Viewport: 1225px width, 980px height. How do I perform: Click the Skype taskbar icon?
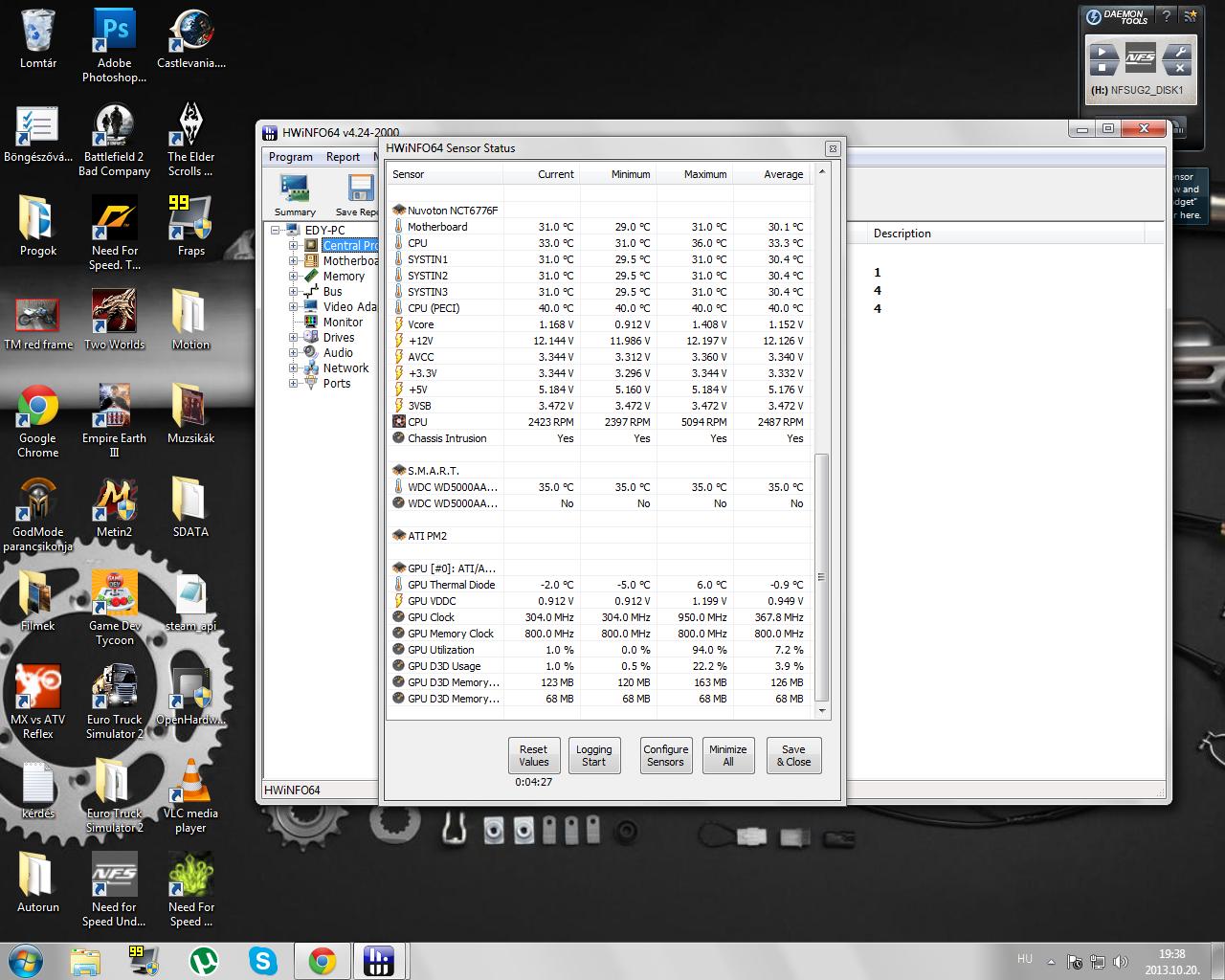point(263,960)
